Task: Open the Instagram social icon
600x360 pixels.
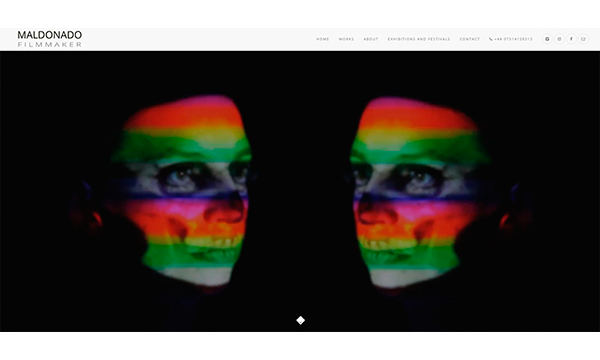Action: coord(559,39)
